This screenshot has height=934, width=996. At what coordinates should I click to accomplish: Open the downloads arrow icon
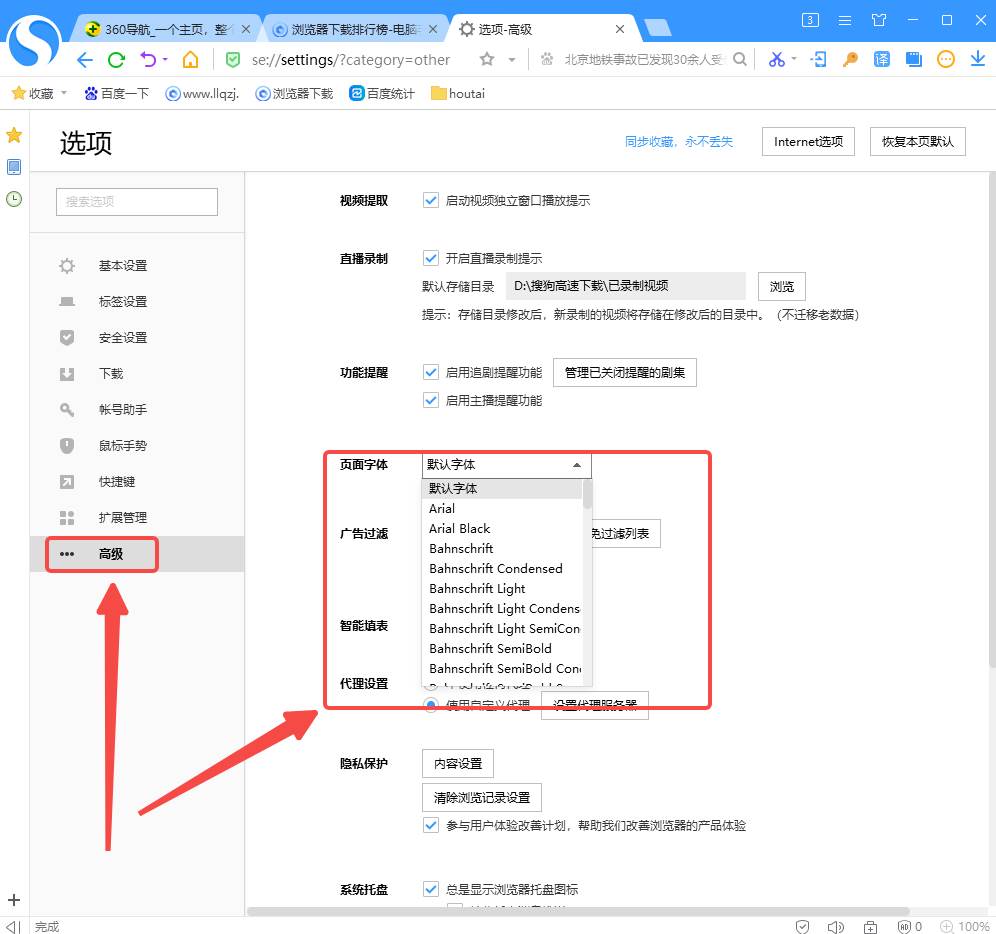click(x=978, y=59)
